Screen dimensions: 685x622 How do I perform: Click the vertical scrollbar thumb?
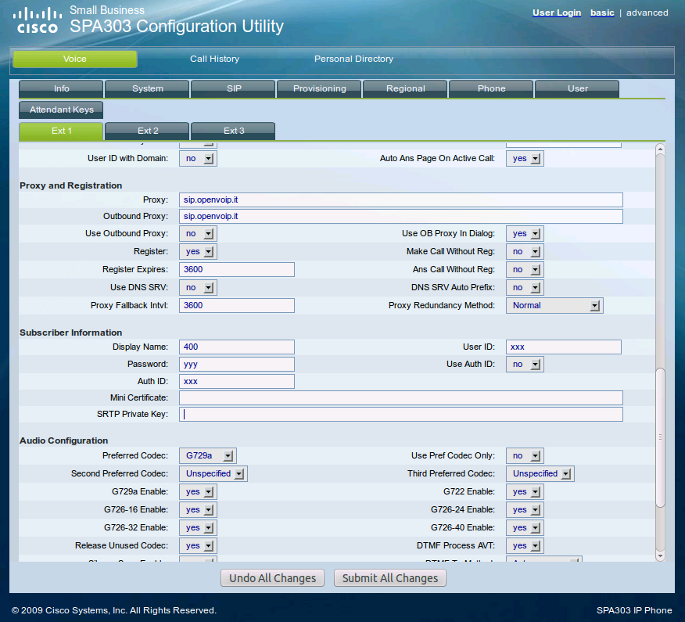661,438
